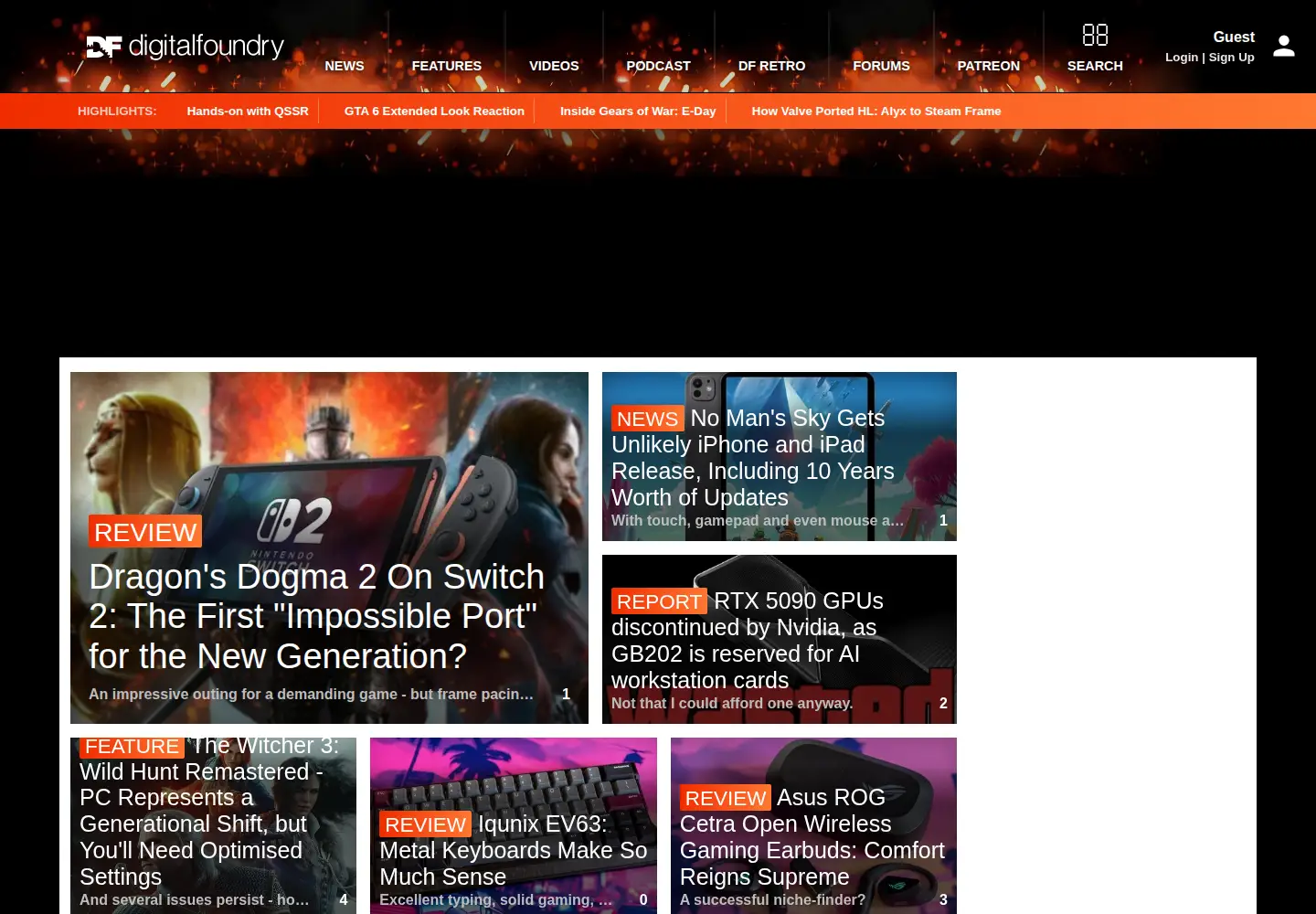
Task: Open the Patreon link in navigation
Action: 989,66
